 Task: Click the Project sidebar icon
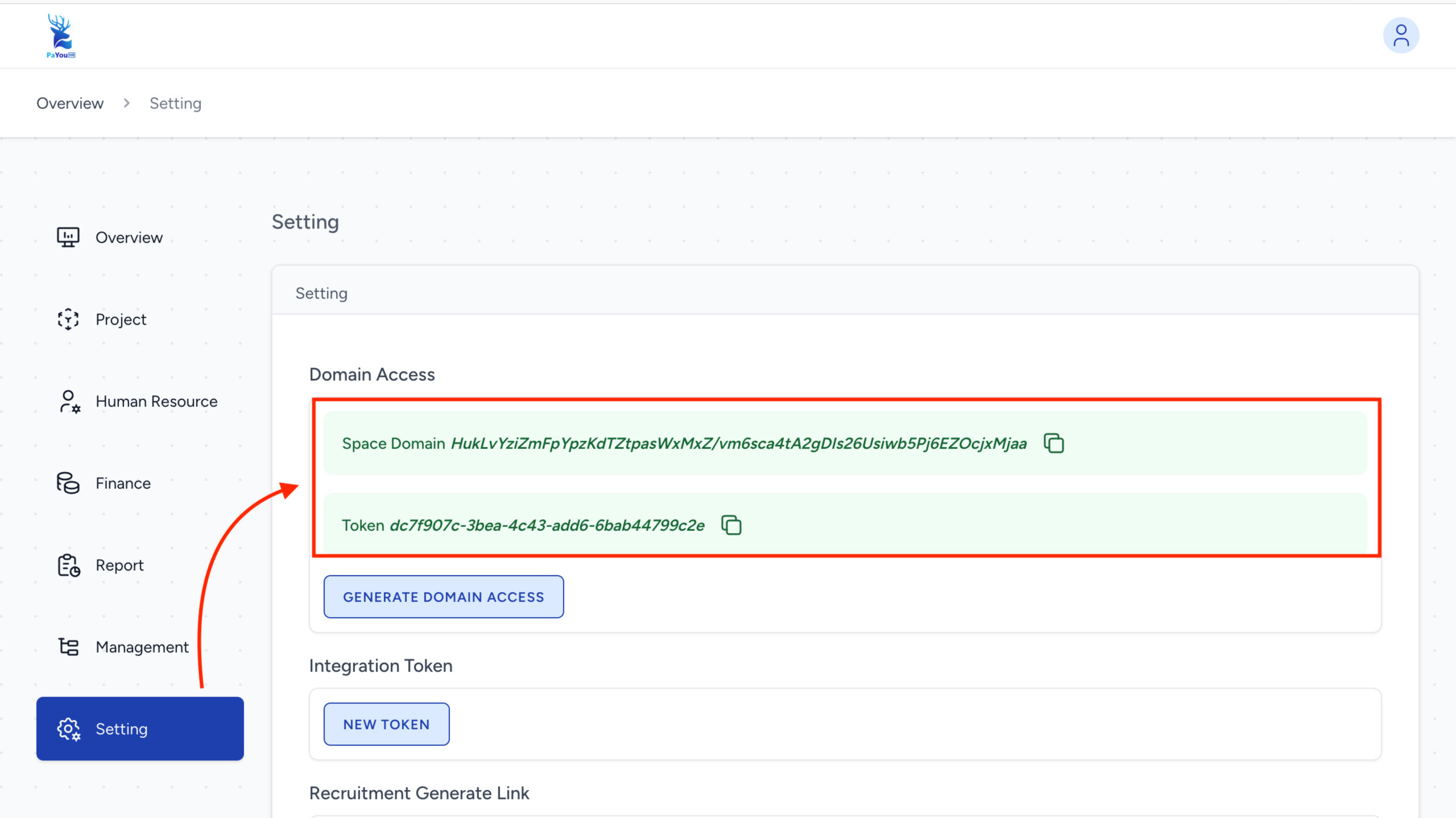pyautogui.click(x=68, y=319)
